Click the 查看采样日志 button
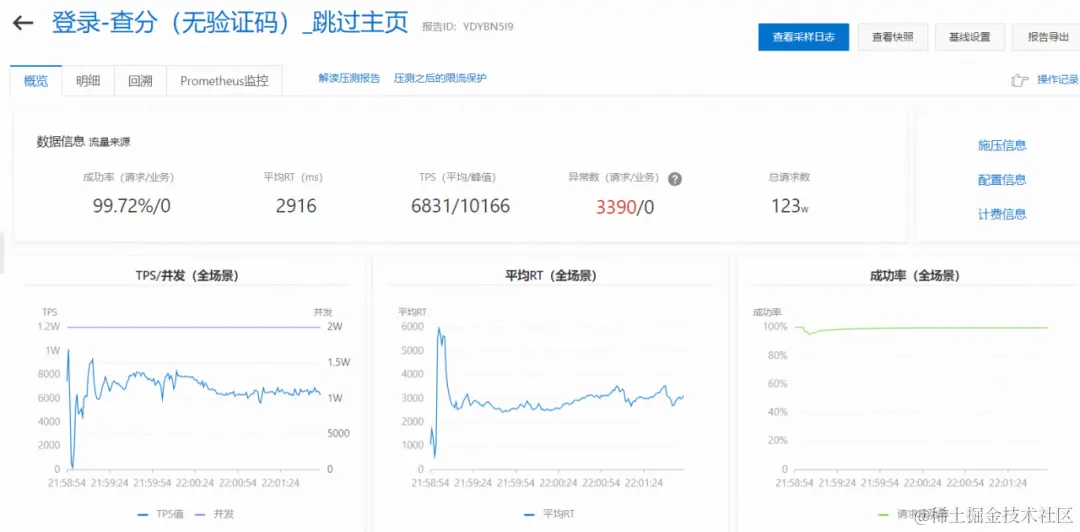1080x532 pixels. click(803, 37)
